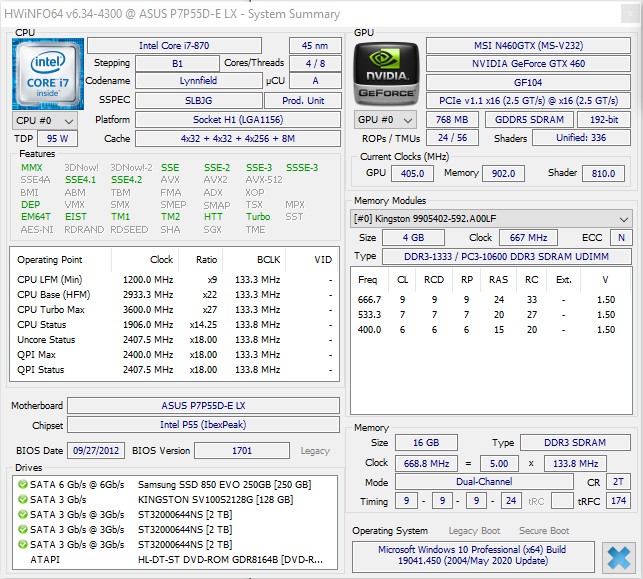The image size is (643, 579).
Task: Click the MSI N460GTX (MS-V232) field
Action: click(528, 46)
